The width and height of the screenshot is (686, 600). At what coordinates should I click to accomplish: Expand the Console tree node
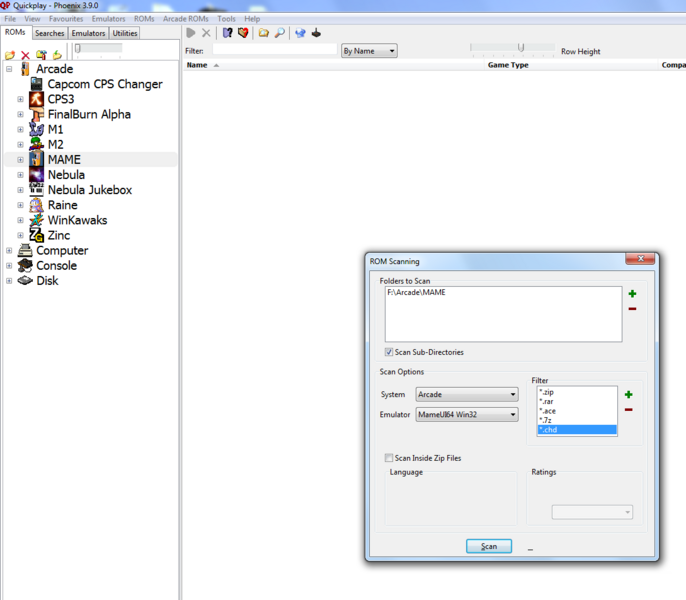coord(9,266)
